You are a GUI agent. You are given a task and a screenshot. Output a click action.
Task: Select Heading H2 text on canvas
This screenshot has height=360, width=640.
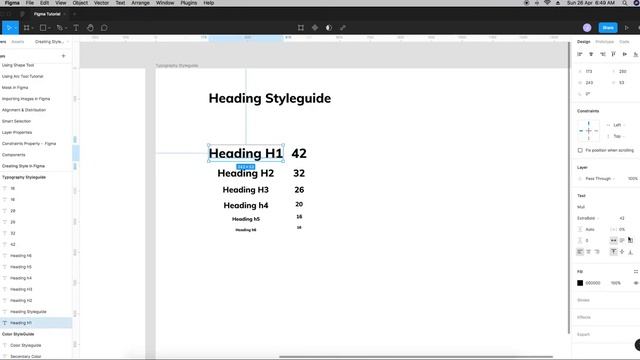(246, 173)
